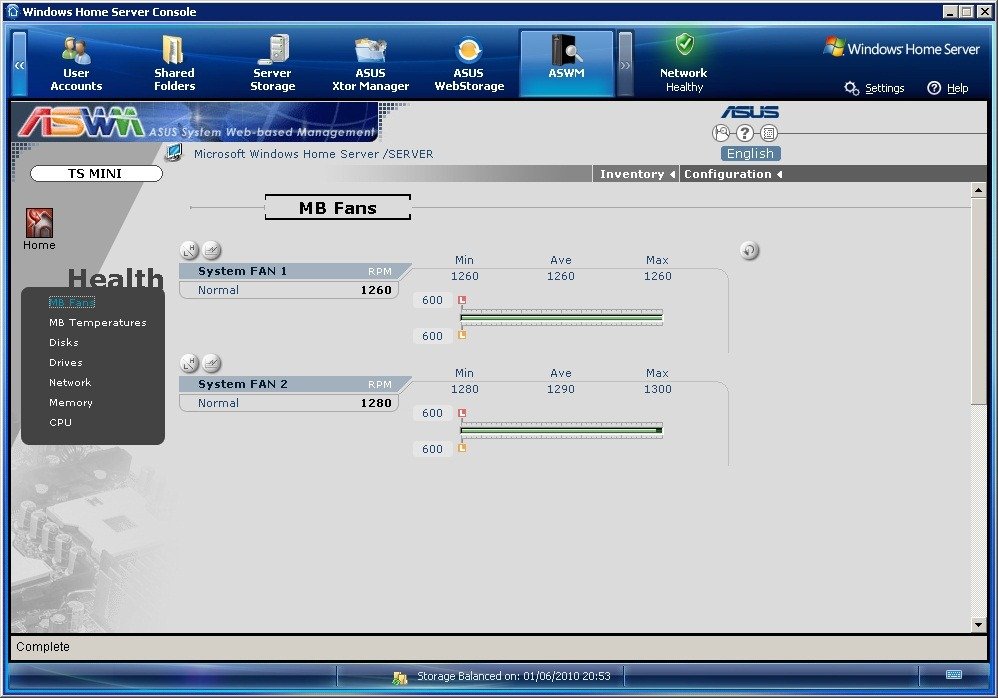
Task: Click the vertical scrollbar thumb
Action: pyautogui.click(x=979, y=300)
